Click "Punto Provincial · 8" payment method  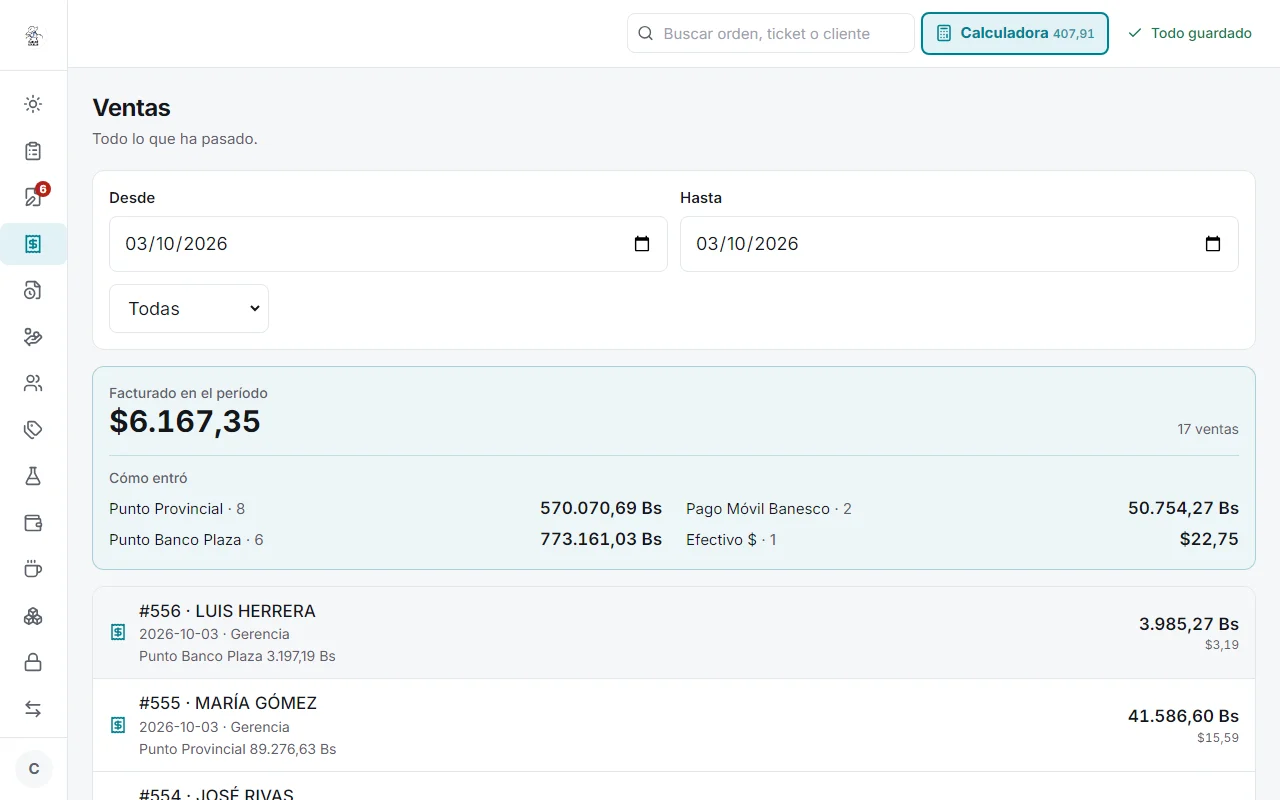coord(177,509)
